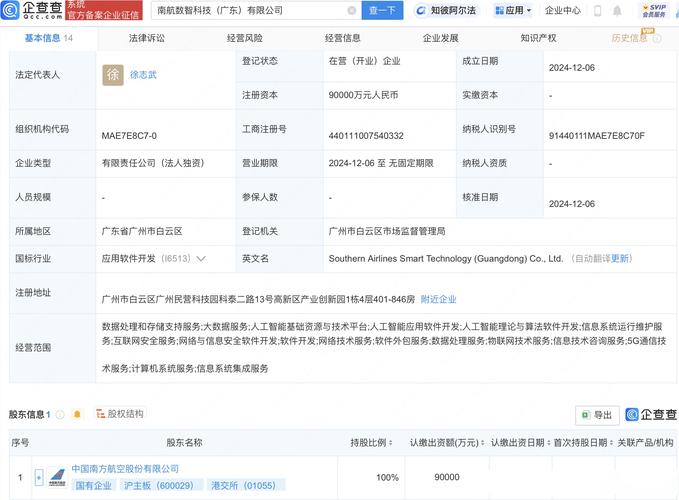Click the 100% shareholding value
Viewport: 679px width, 500px height.
tap(387, 477)
